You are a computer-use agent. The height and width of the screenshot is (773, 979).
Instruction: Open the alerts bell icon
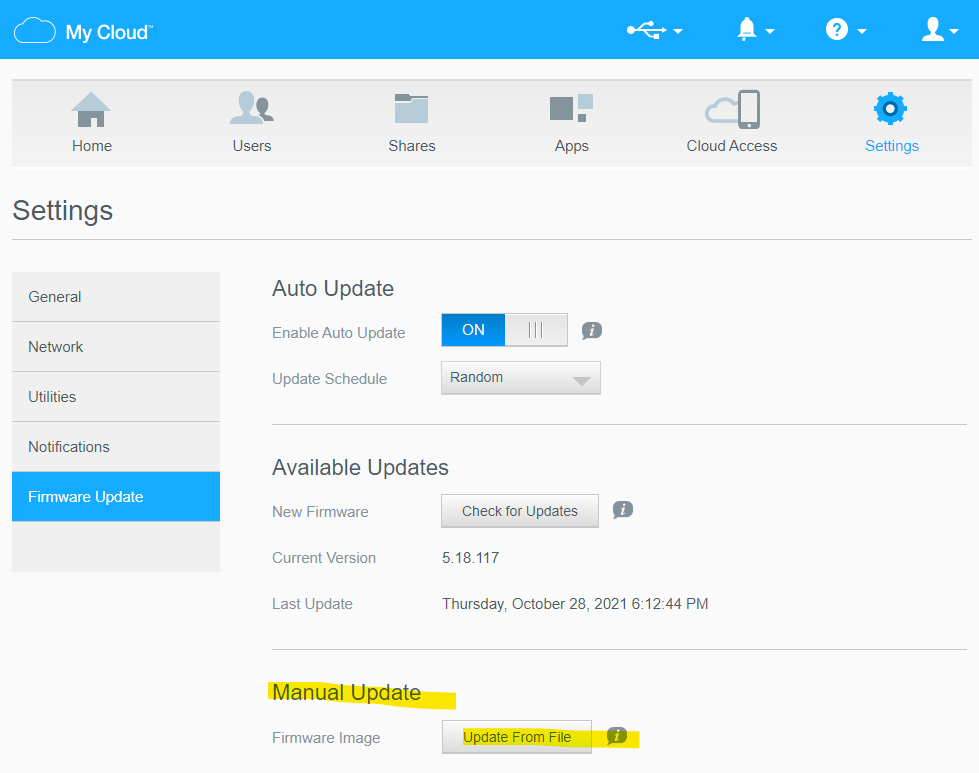(x=747, y=29)
